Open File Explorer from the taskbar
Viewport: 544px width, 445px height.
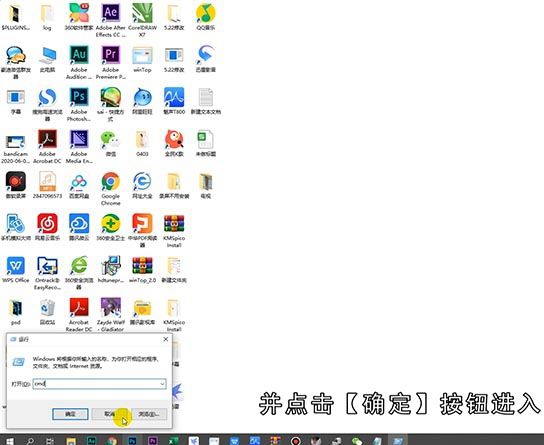(71, 440)
